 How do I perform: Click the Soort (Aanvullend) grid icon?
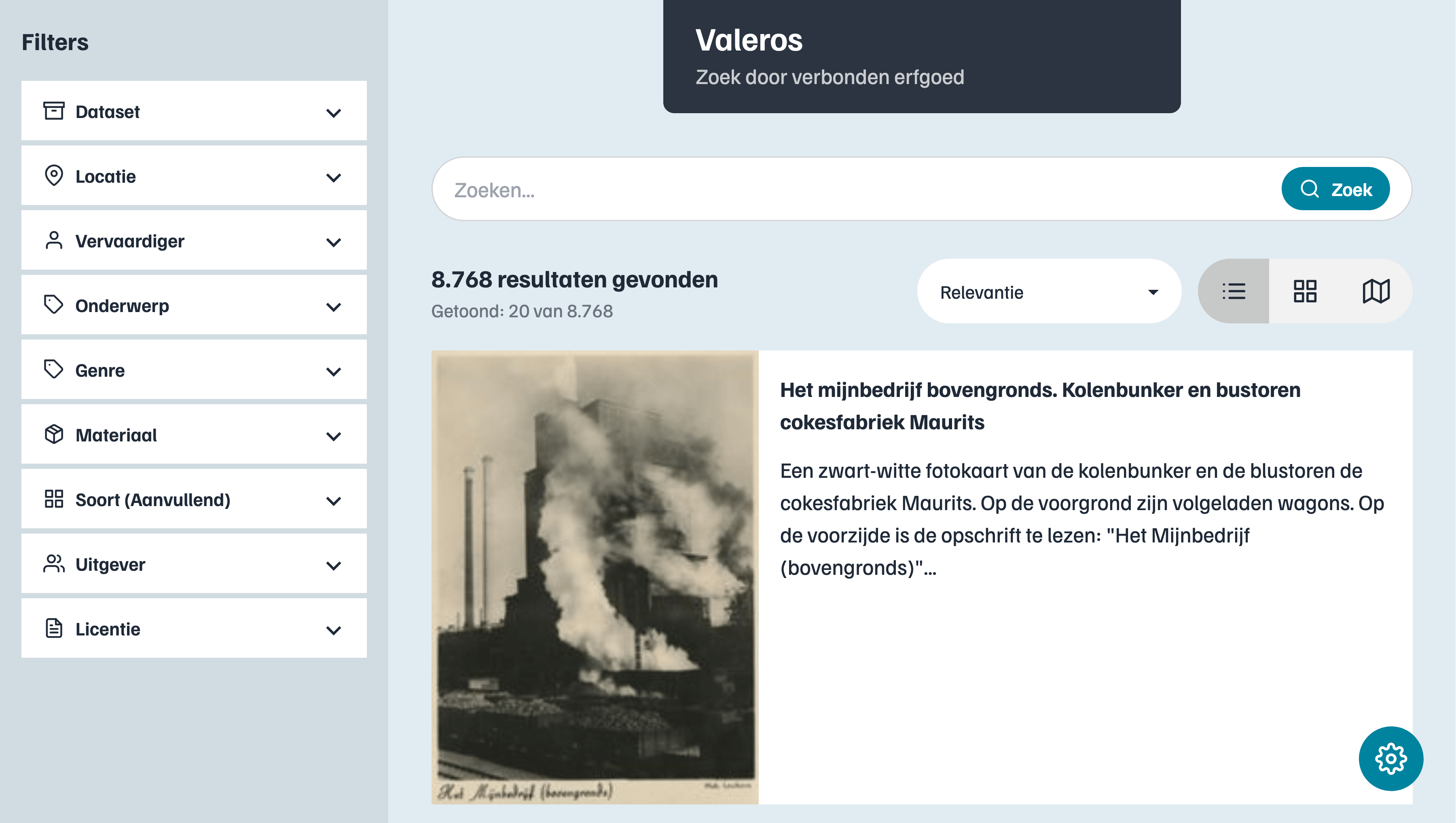click(54, 499)
